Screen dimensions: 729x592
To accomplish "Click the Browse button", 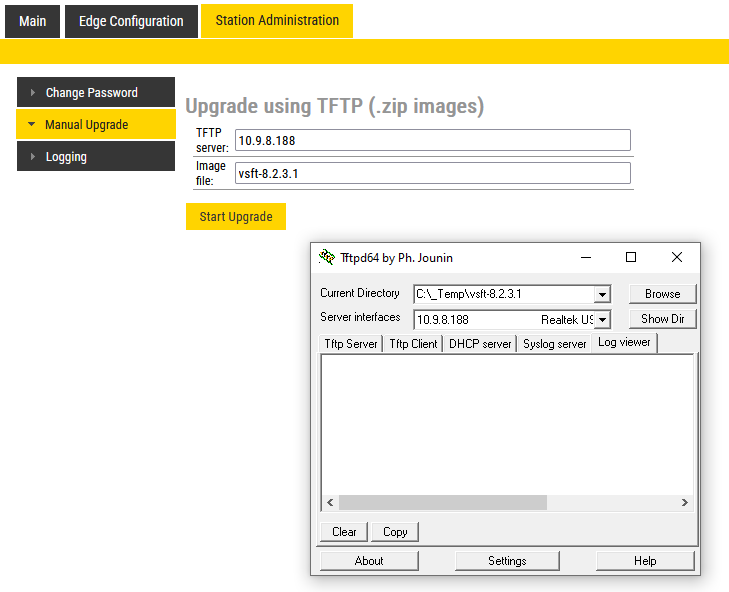I will pos(662,294).
